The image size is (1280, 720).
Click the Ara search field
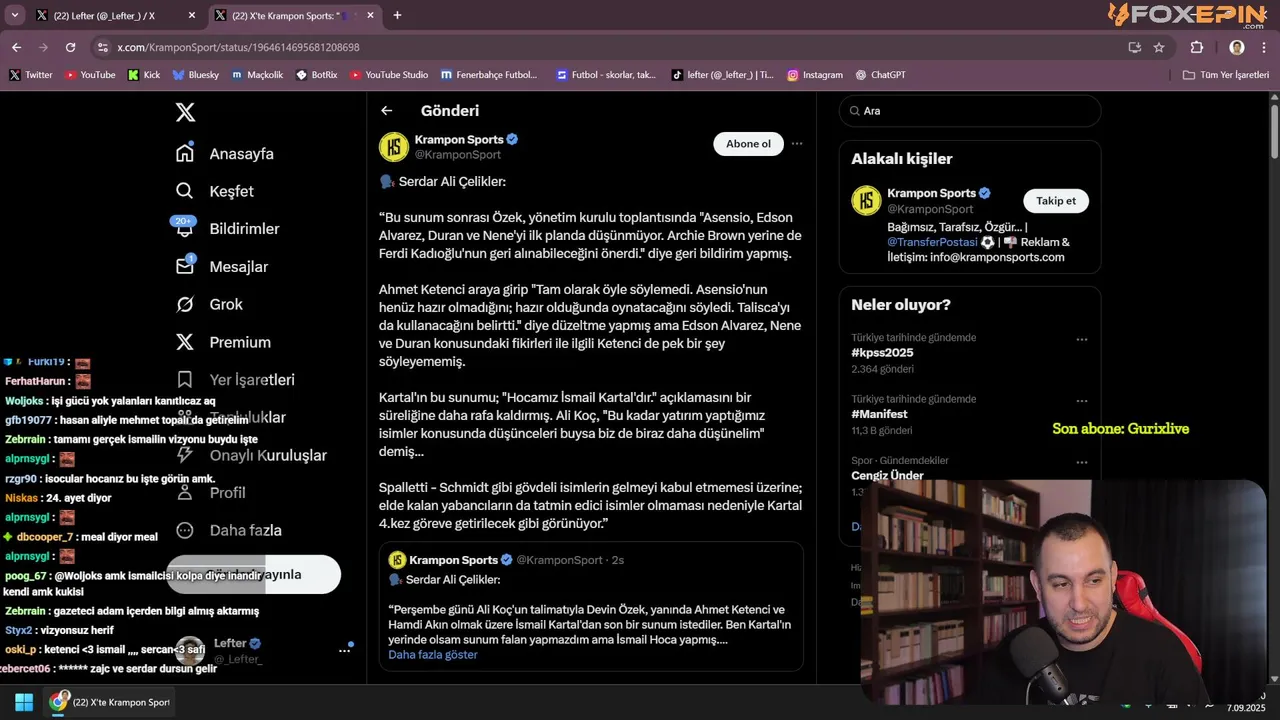pos(970,111)
